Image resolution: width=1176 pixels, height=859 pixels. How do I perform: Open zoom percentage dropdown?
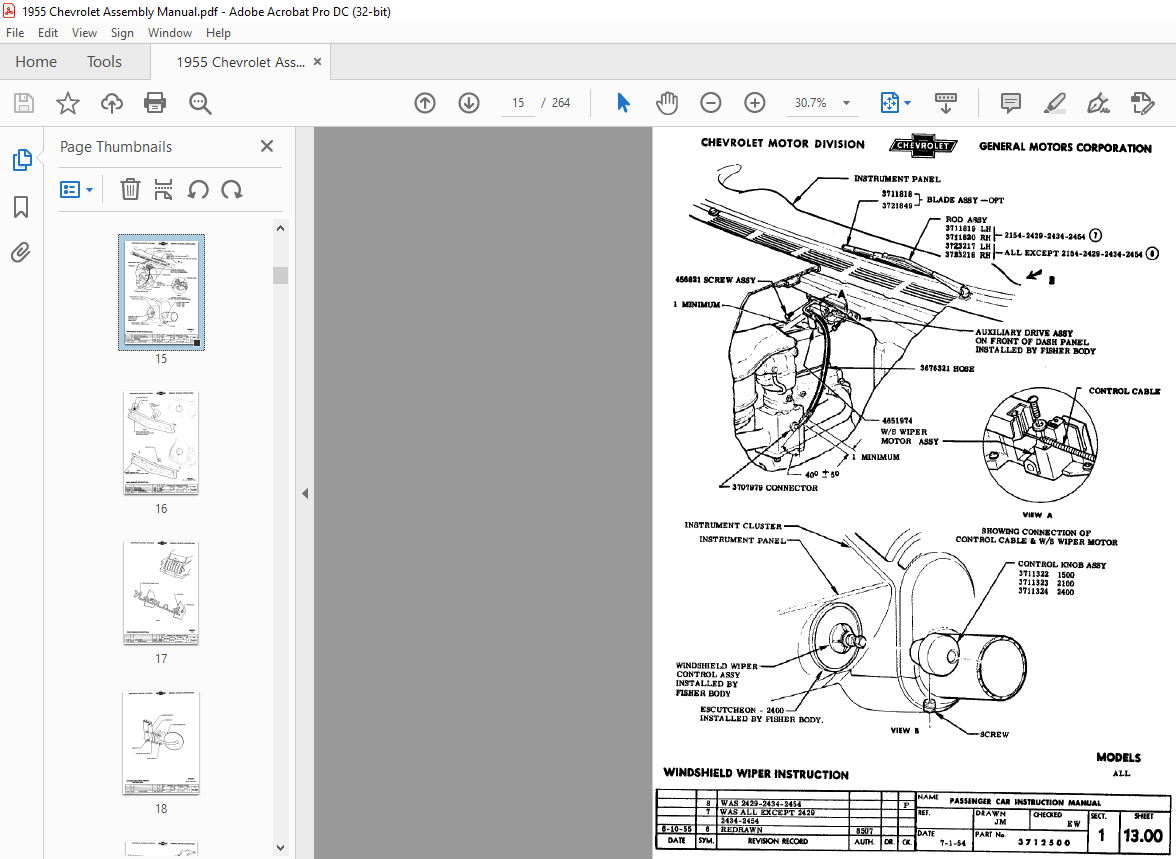847,103
